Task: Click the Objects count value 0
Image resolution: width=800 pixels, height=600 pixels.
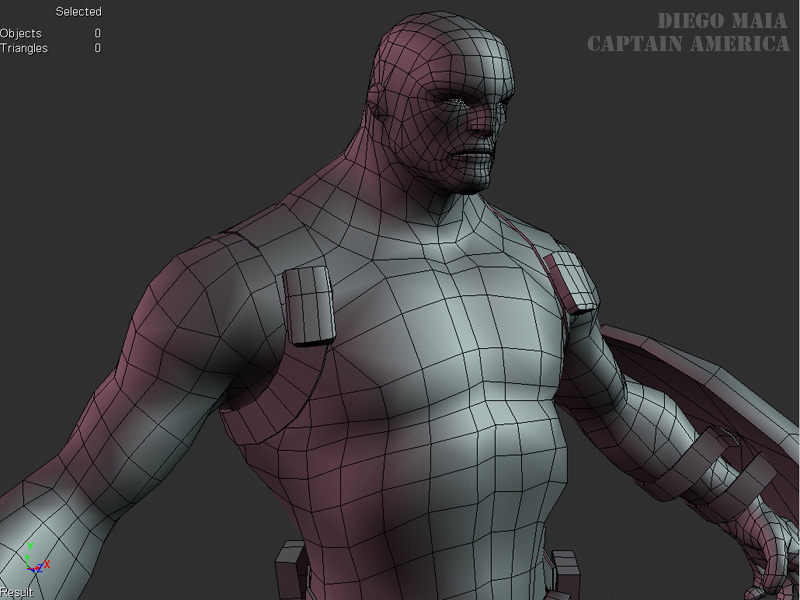Action: tap(97, 33)
